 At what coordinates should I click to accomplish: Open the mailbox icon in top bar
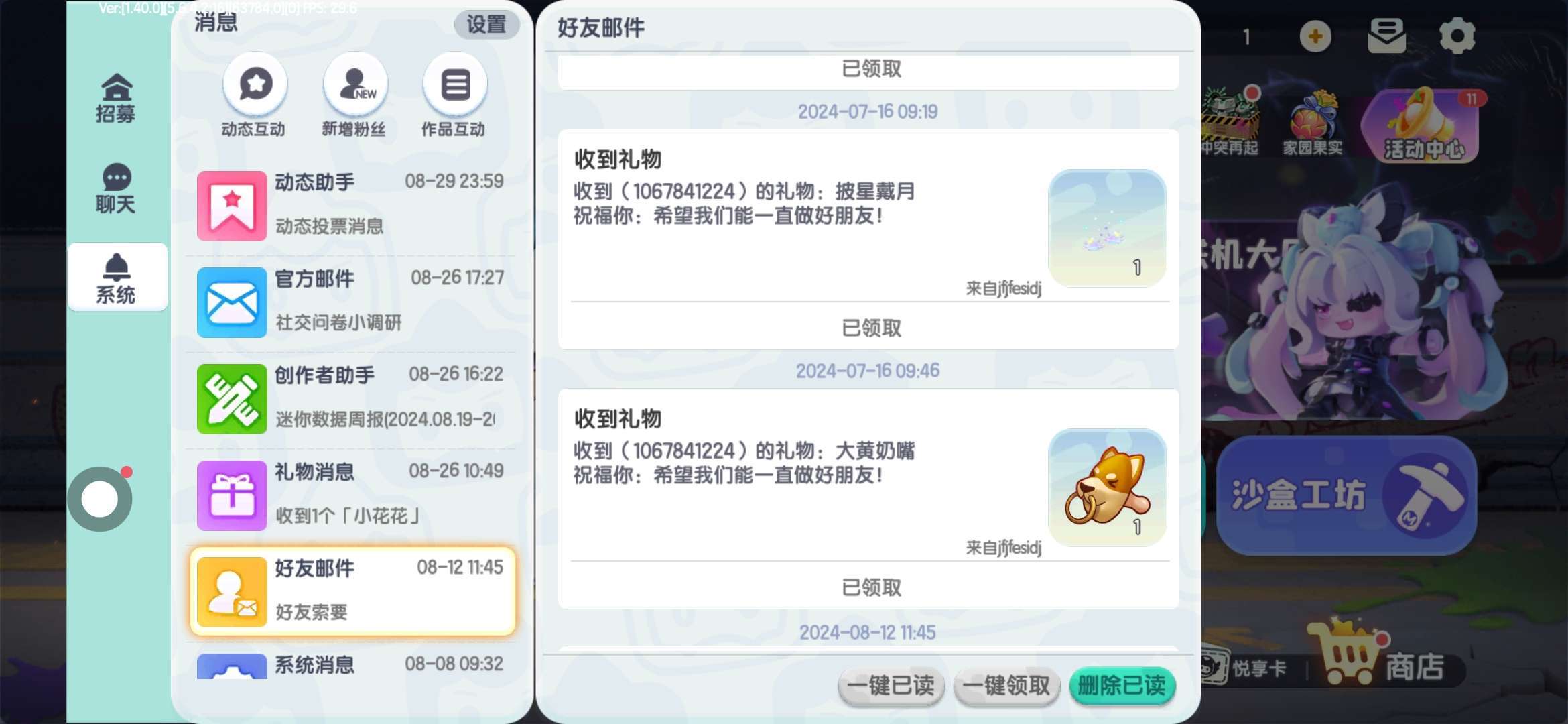pyautogui.click(x=1386, y=36)
